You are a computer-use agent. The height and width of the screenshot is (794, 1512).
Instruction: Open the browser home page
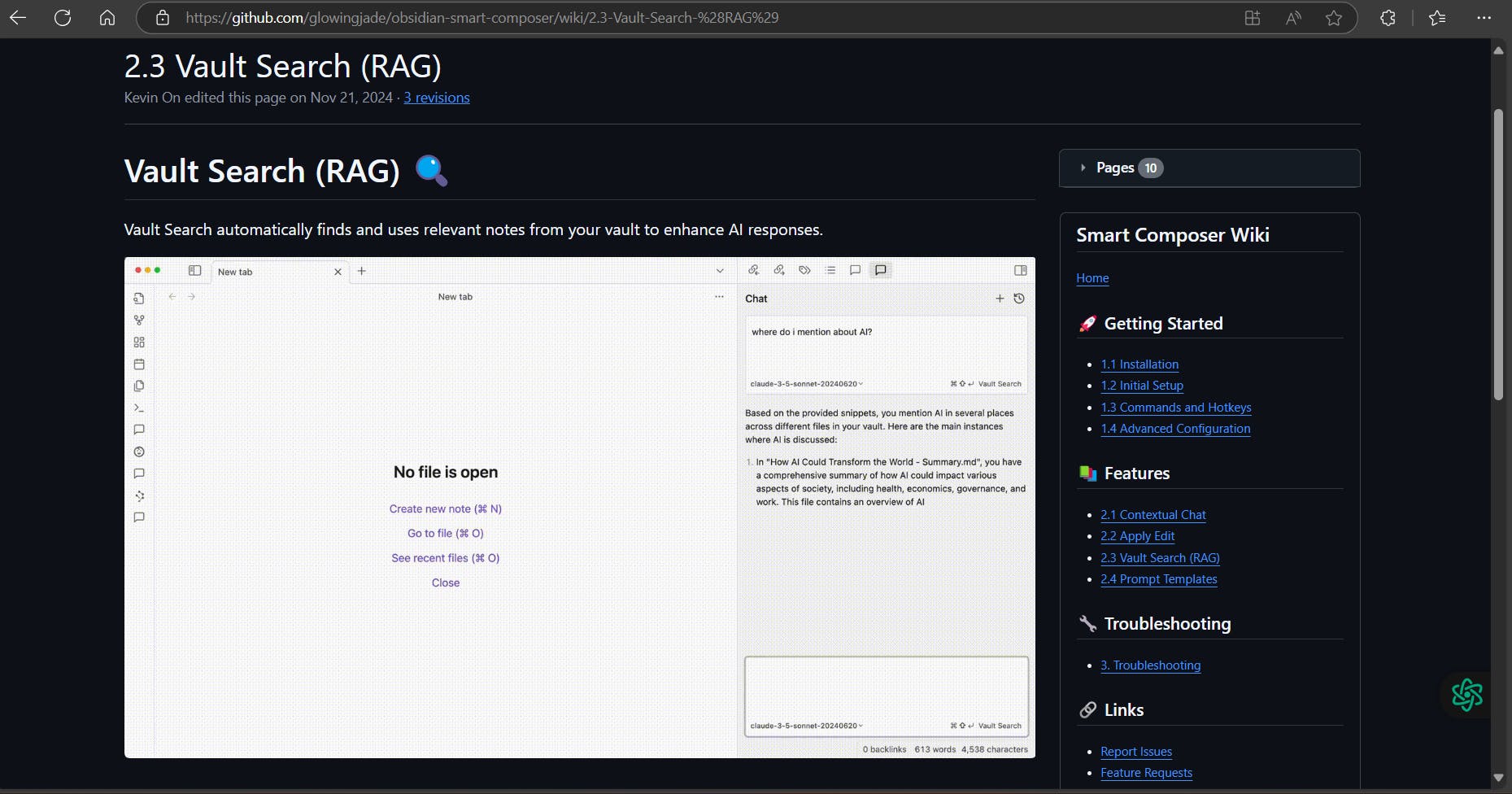pos(107,18)
